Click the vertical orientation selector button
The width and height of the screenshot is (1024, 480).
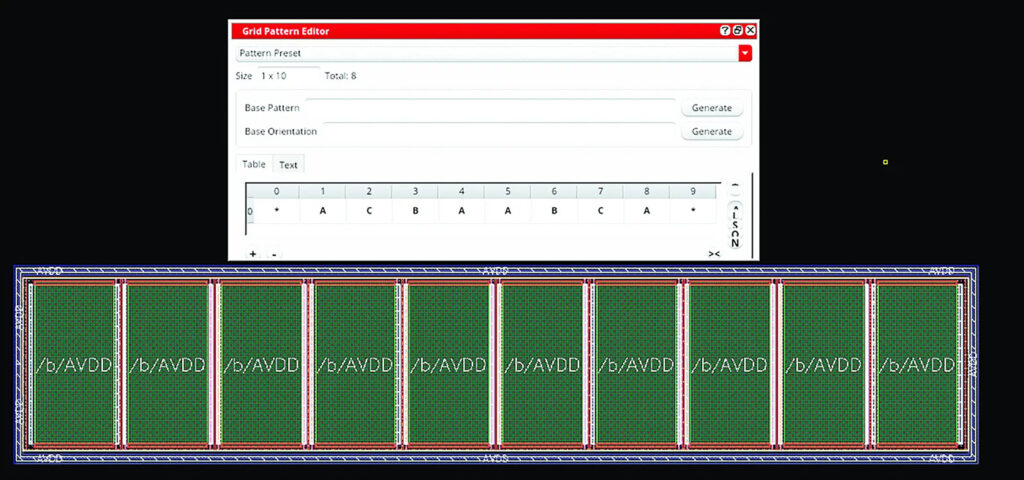point(735,227)
